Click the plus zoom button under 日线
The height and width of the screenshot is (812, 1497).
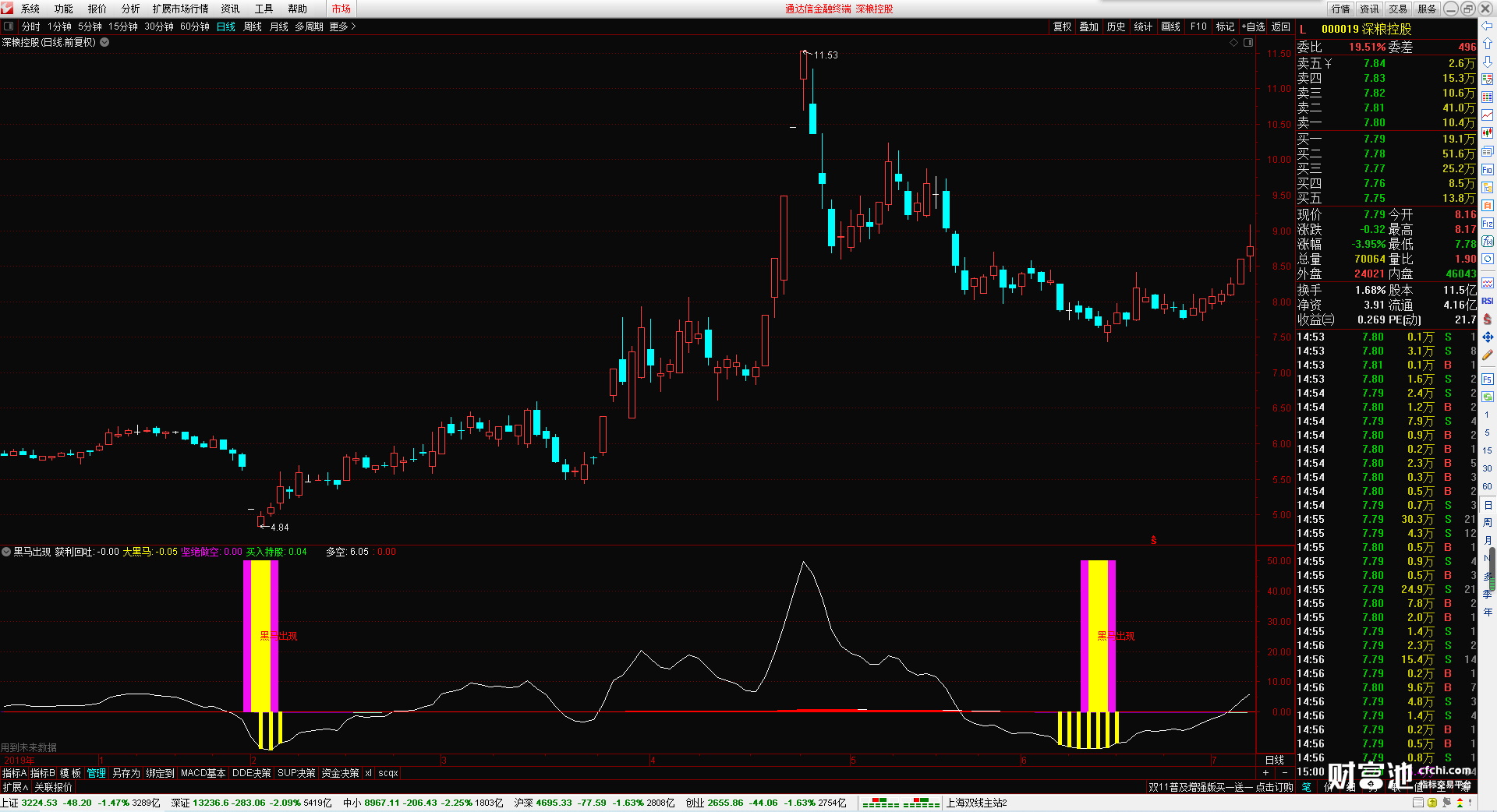pos(1265,773)
